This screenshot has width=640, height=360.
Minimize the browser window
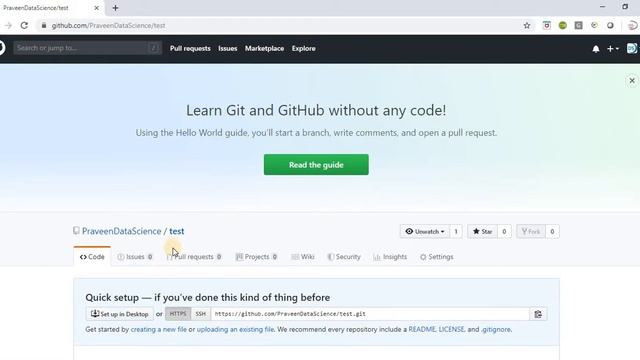tap(602, 7)
